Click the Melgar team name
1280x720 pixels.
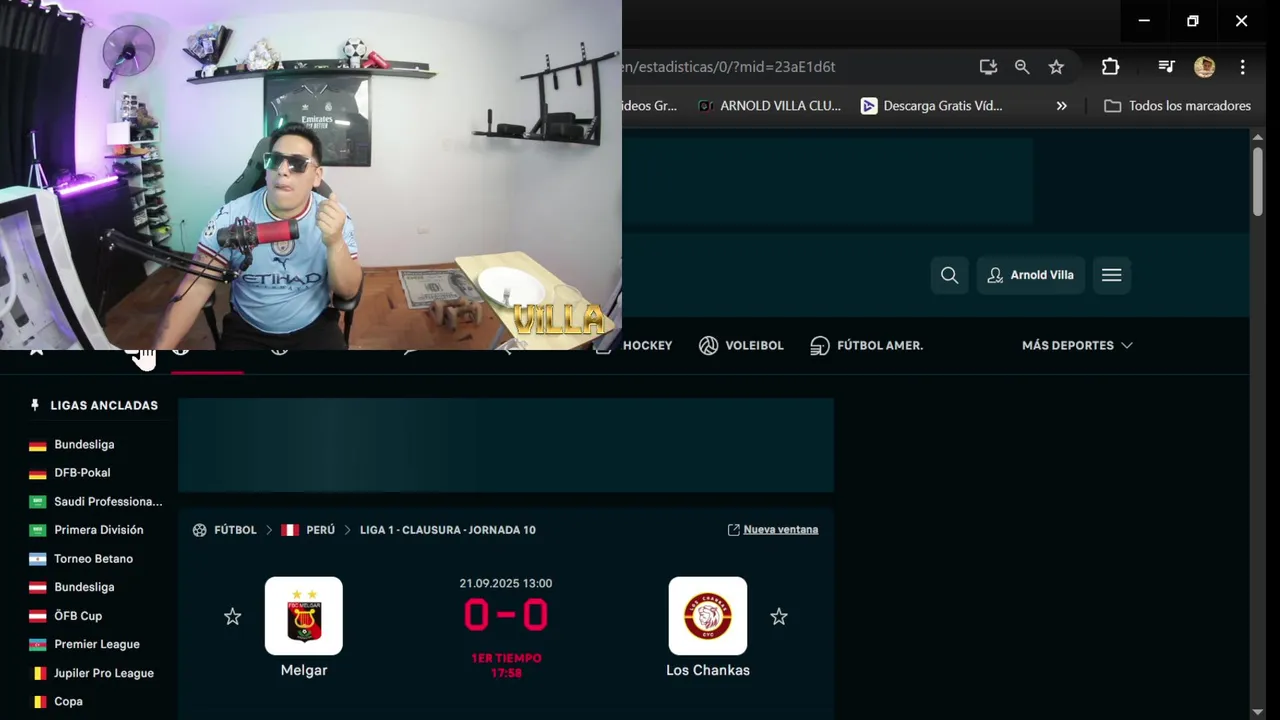pyautogui.click(x=304, y=670)
